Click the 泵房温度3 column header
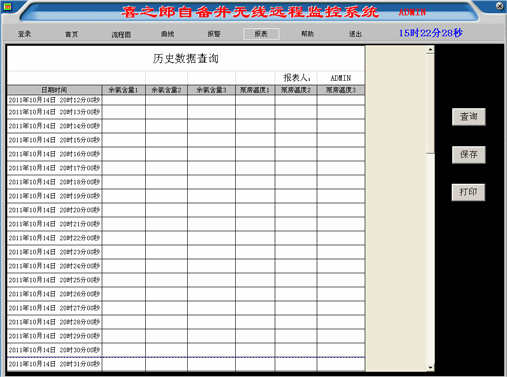The image size is (507, 377). click(x=341, y=90)
